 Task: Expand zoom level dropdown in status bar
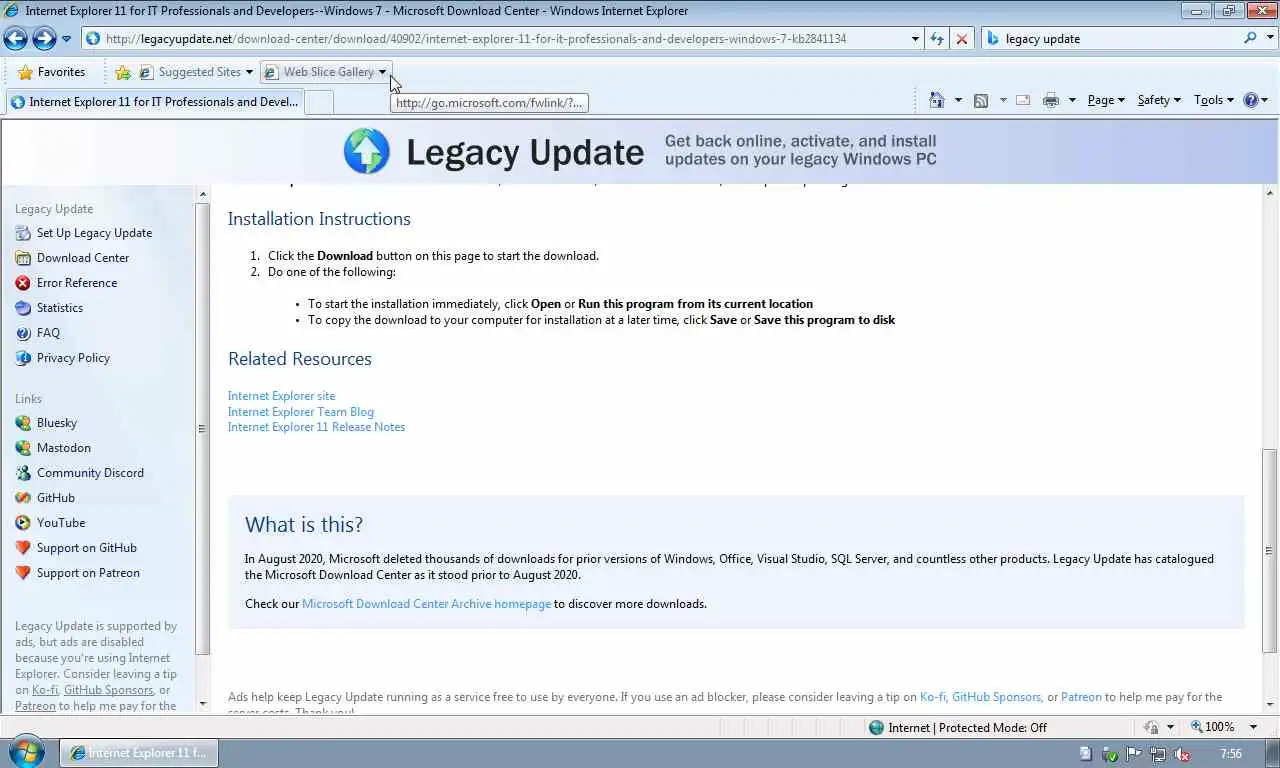(1254, 727)
